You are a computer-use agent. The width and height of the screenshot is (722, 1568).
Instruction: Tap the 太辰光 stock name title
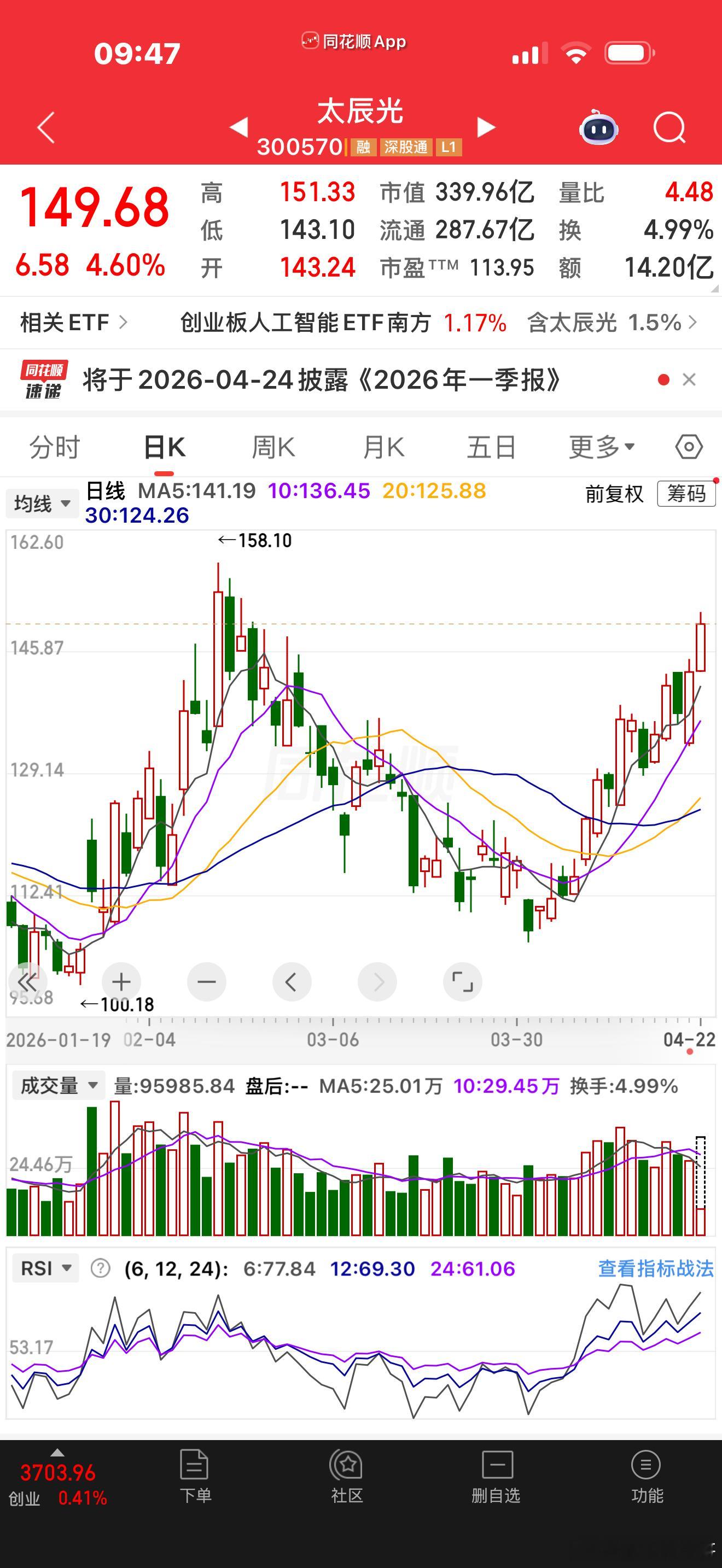click(x=360, y=112)
